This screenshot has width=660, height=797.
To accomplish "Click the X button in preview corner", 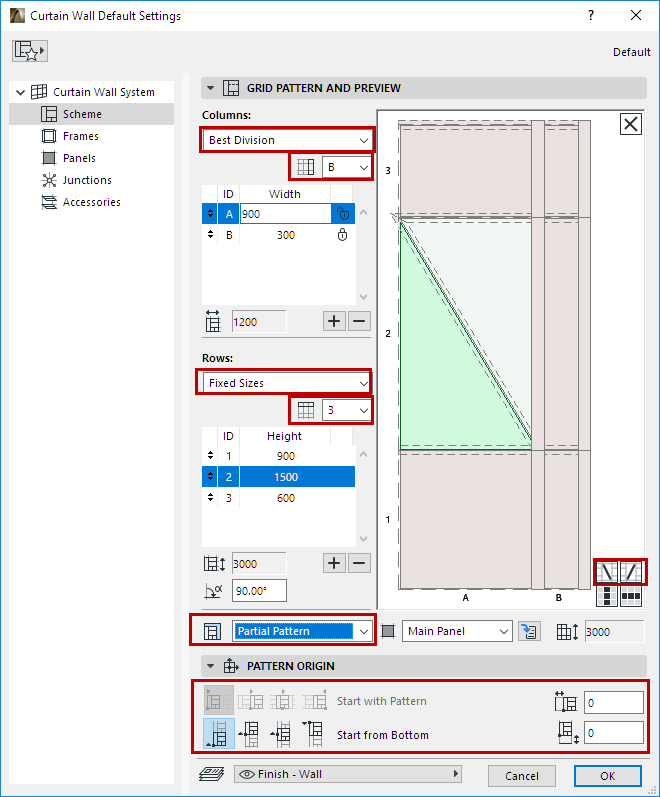I will click(x=631, y=124).
